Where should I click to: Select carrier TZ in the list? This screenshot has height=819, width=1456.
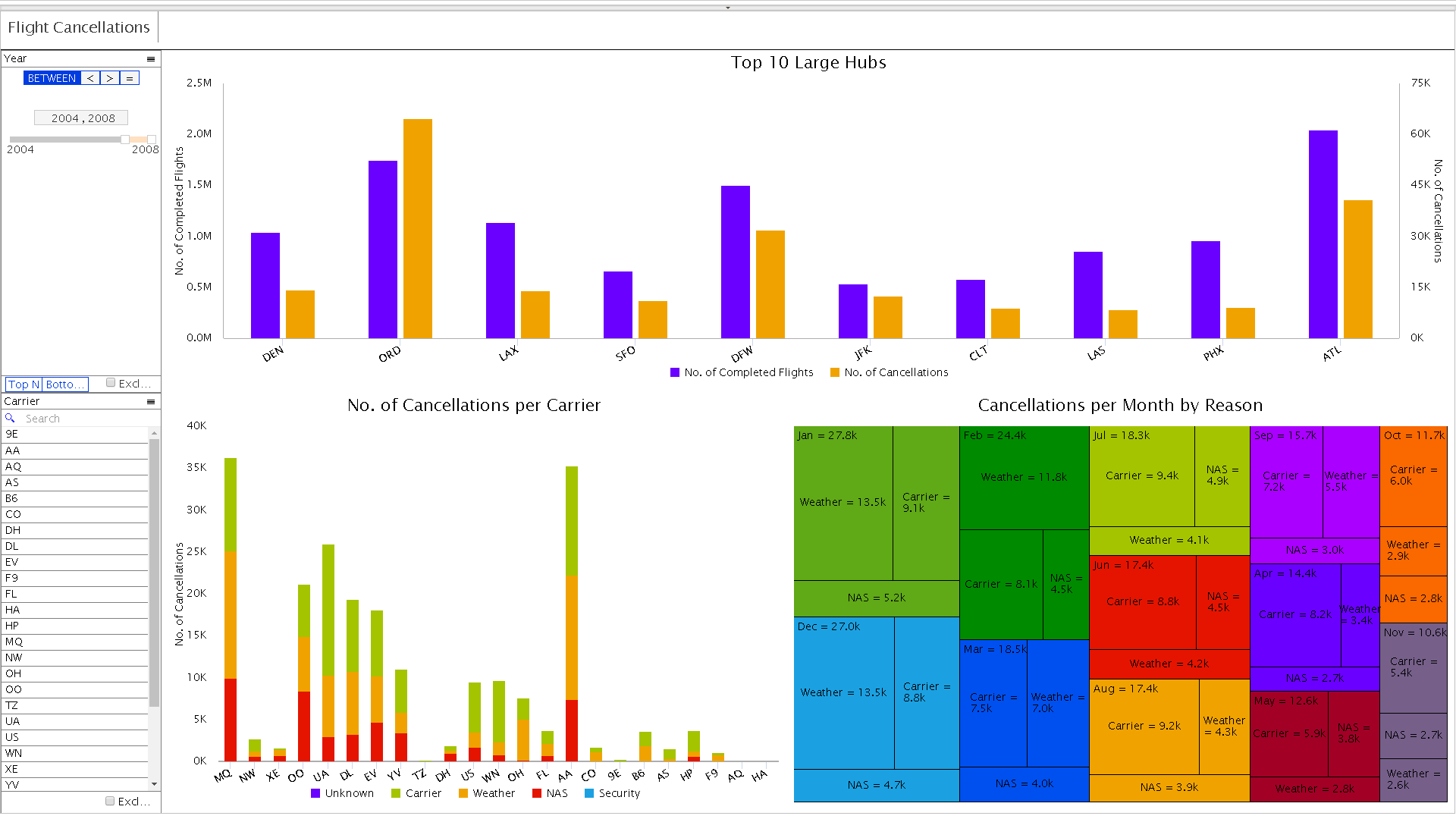74,705
